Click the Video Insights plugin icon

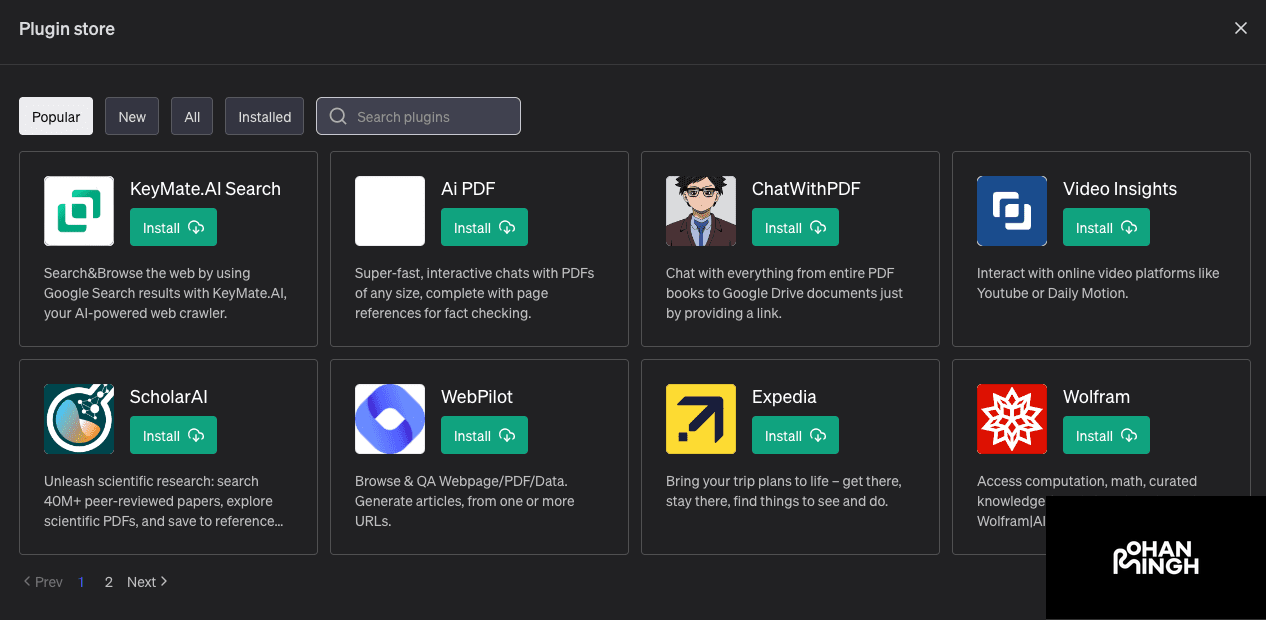pyautogui.click(x=1011, y=211)
